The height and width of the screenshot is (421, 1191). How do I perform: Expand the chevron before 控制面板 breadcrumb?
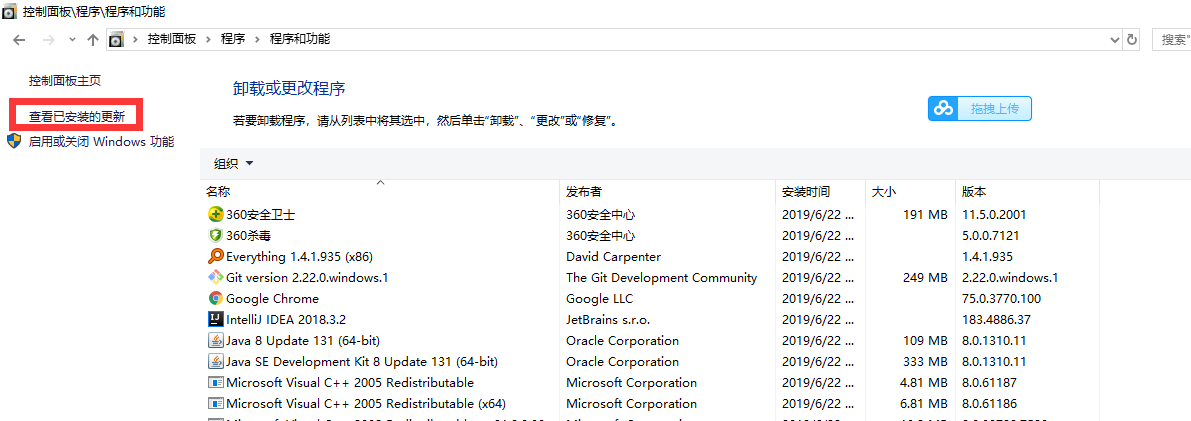136,39
